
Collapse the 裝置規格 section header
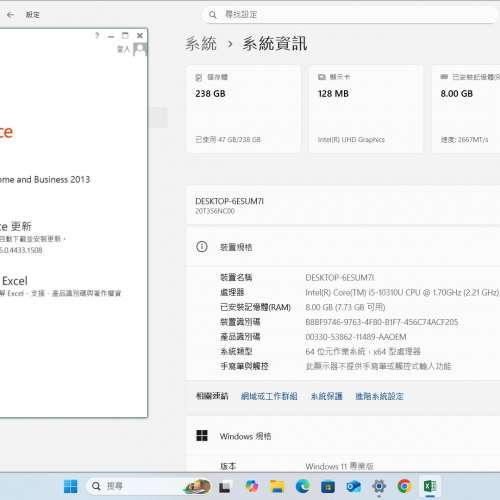[x=343, y=247]
